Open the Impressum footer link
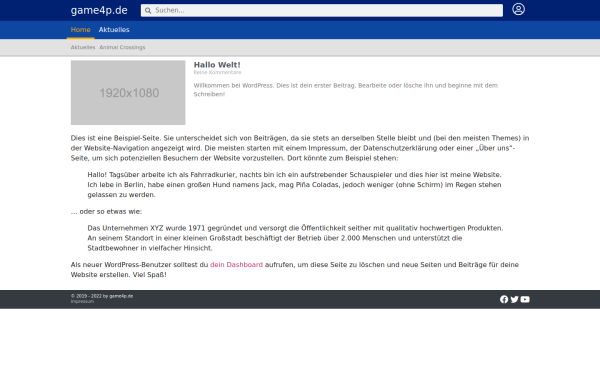This screenshot has width=600, height=375. (82, 302)
